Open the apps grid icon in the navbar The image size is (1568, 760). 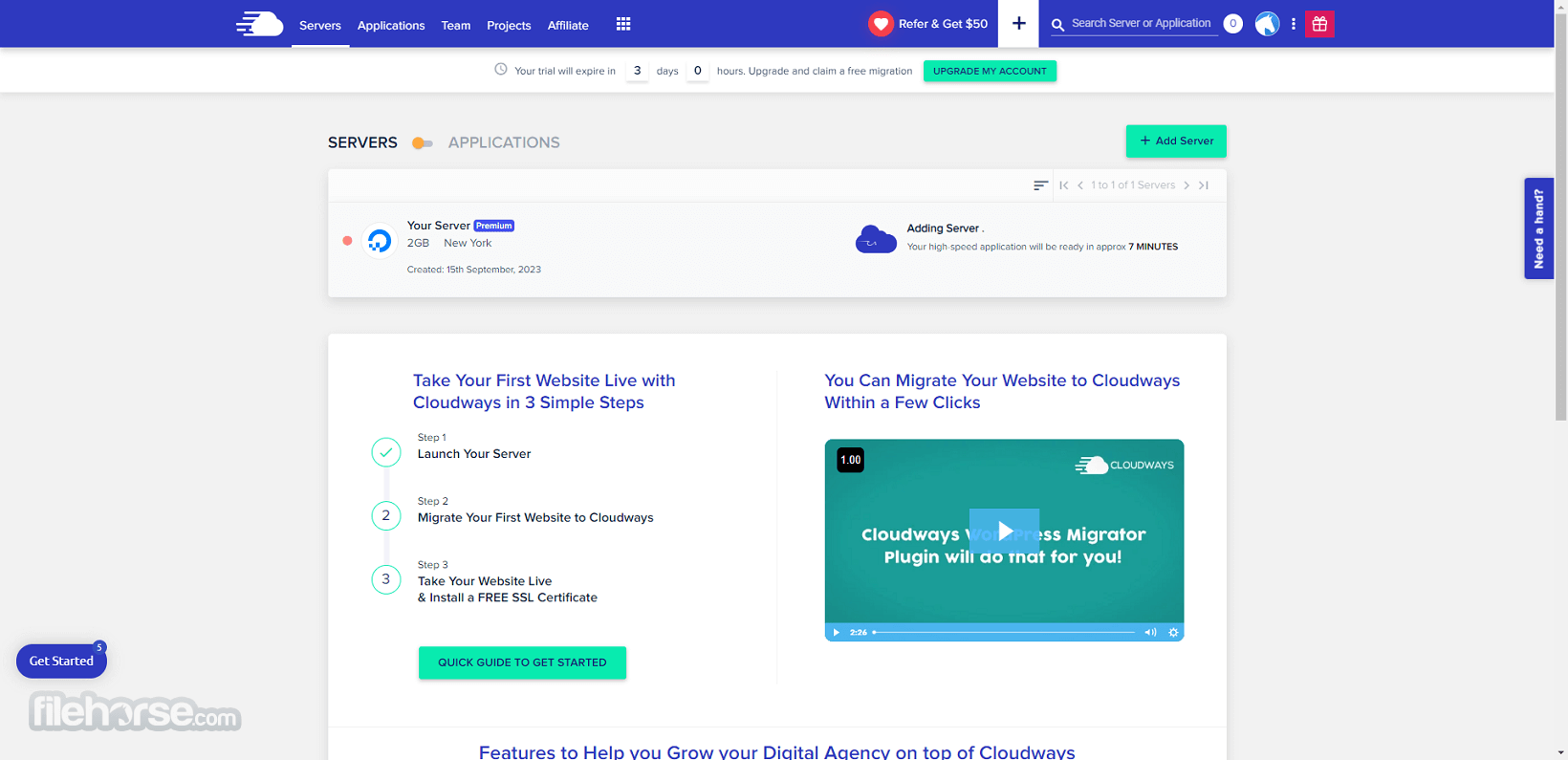623,24
